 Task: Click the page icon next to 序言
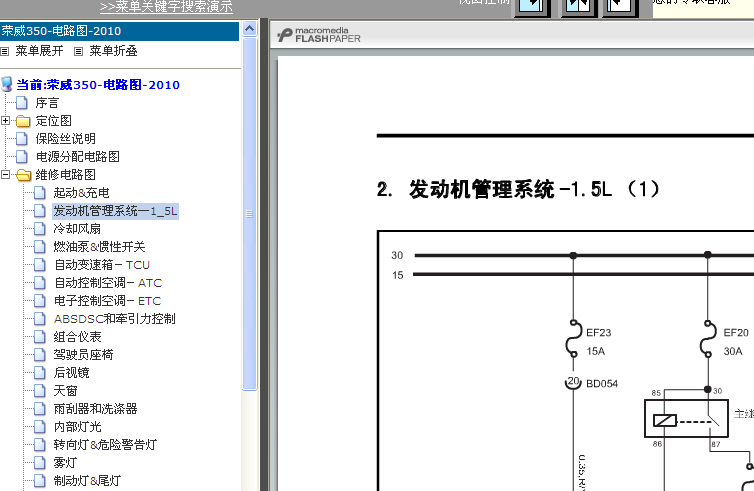tap(22, 102)
